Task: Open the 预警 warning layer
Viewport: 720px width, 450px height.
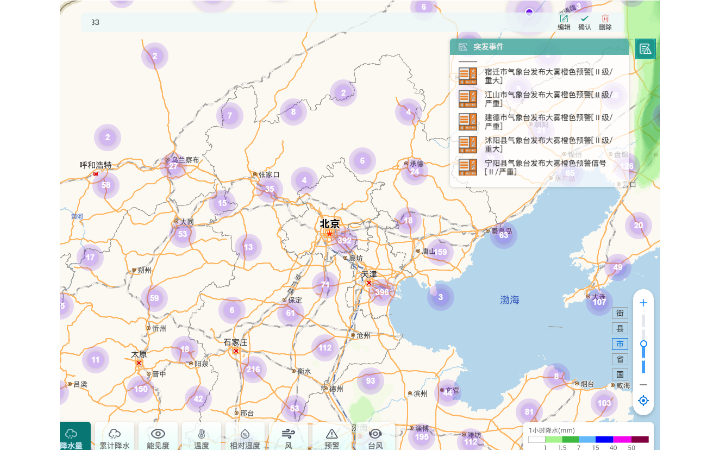Action: [x=332, y=436]
